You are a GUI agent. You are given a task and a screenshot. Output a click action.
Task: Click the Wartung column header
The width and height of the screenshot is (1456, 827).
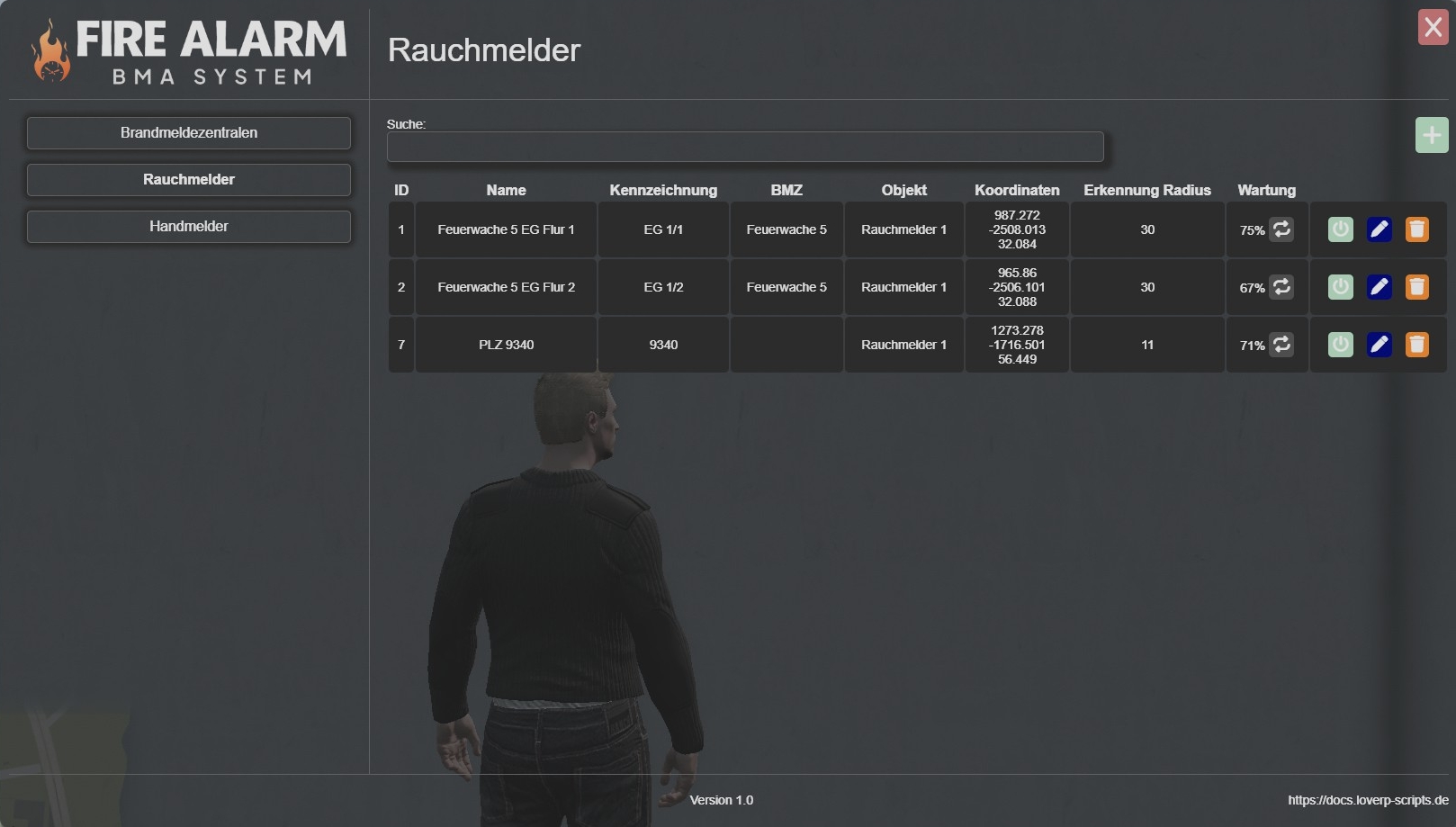coord(1266,190)
